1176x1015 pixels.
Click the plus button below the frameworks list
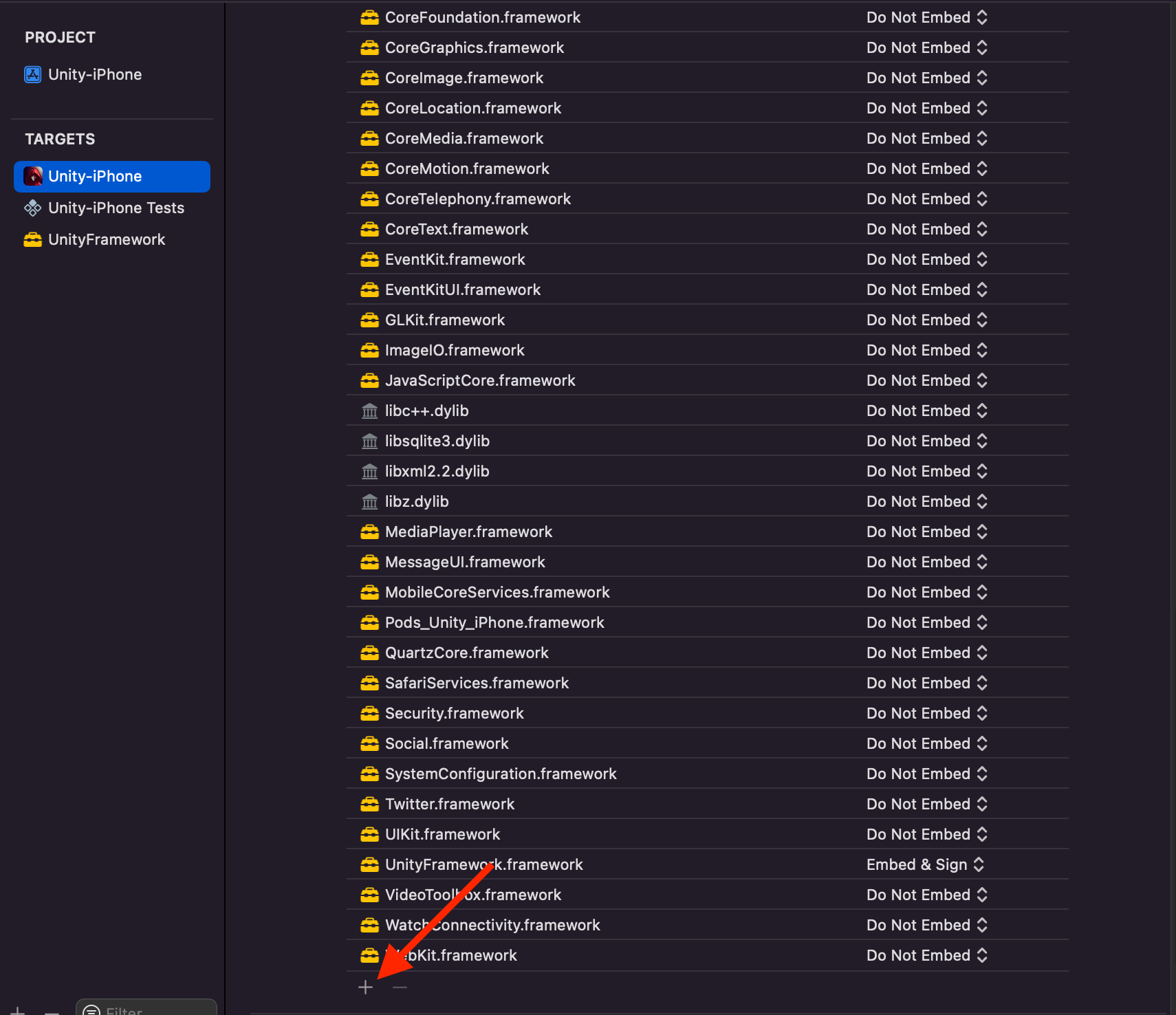(365, 987)
